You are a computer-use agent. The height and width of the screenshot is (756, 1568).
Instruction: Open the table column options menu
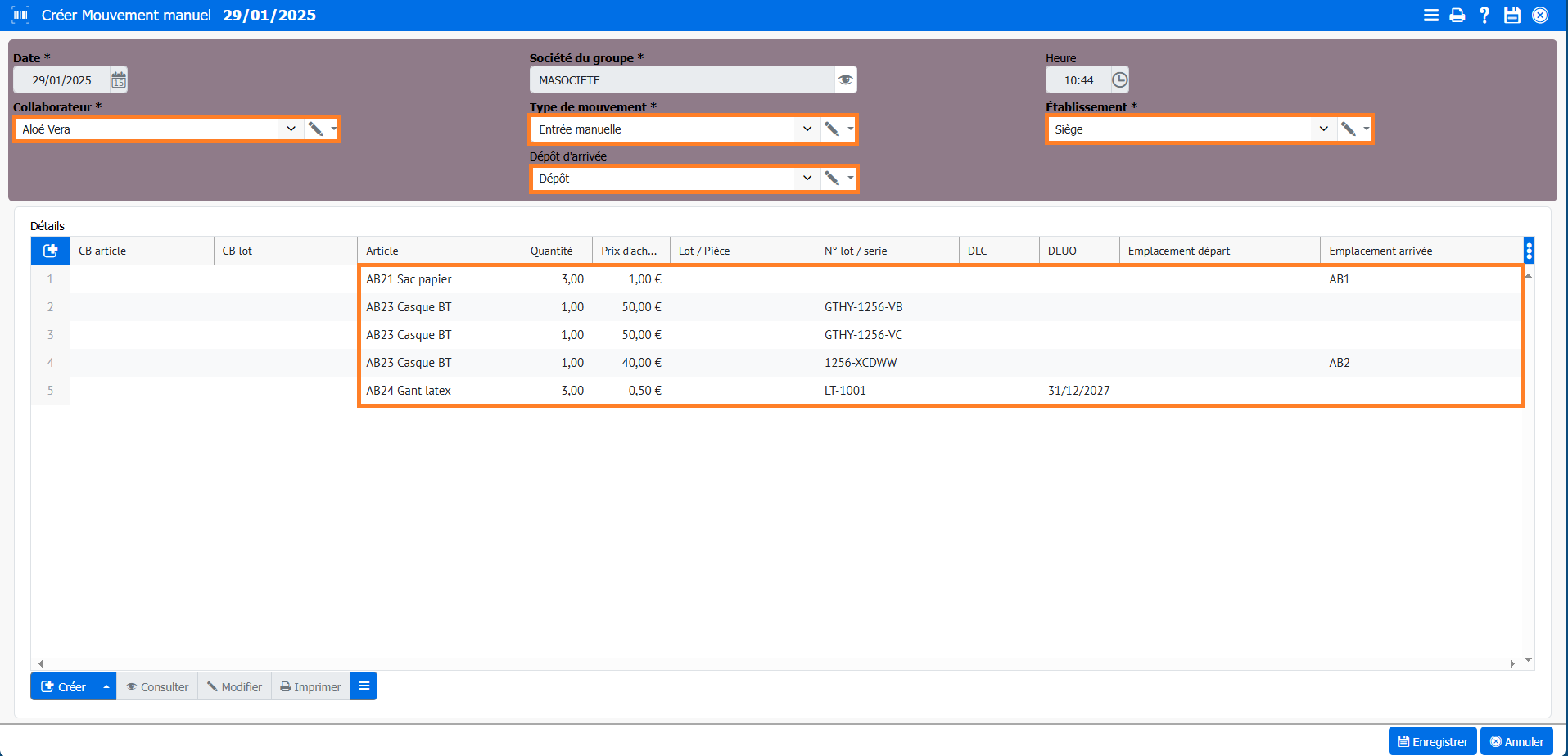coord(1529,251)
